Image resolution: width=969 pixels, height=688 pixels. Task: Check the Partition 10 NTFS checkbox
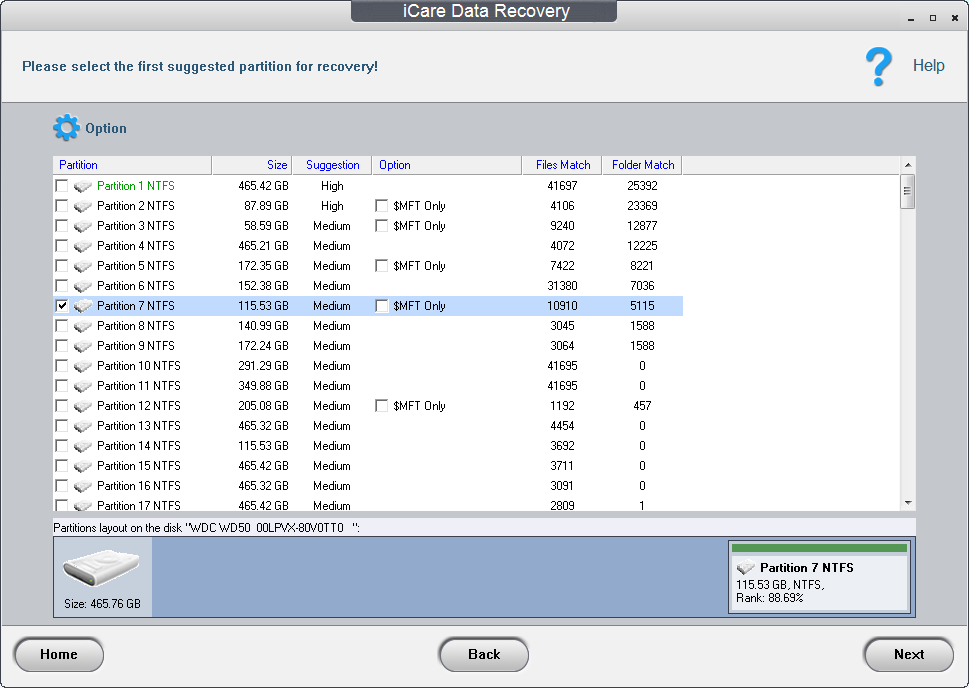coord(62,365)
